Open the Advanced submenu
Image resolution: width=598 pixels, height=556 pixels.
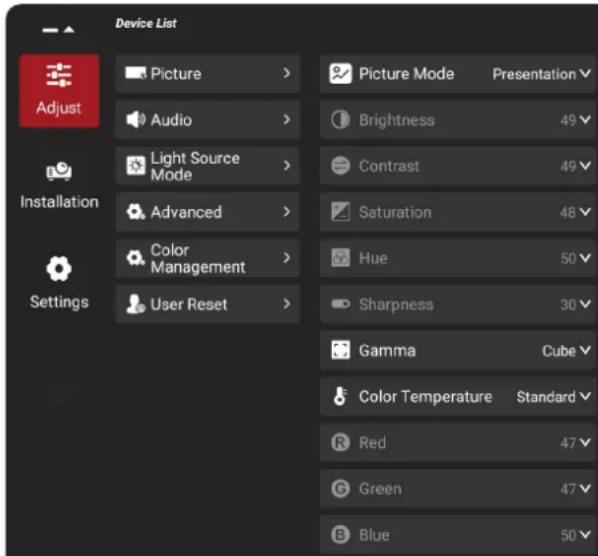click(x=208, y=212)
